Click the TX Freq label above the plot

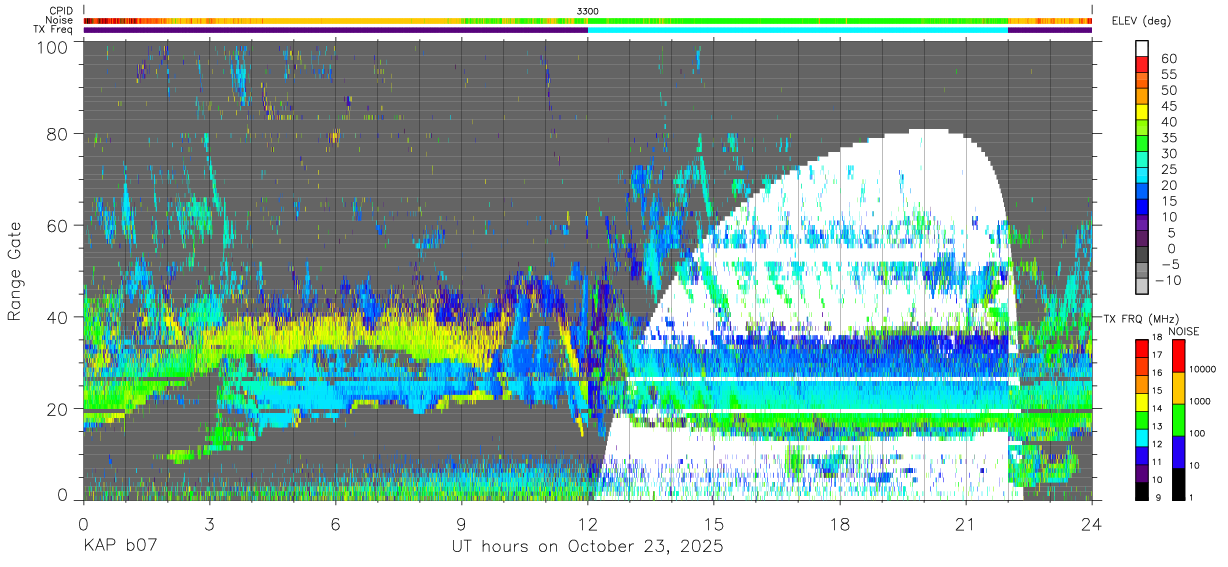coord(55,29)
